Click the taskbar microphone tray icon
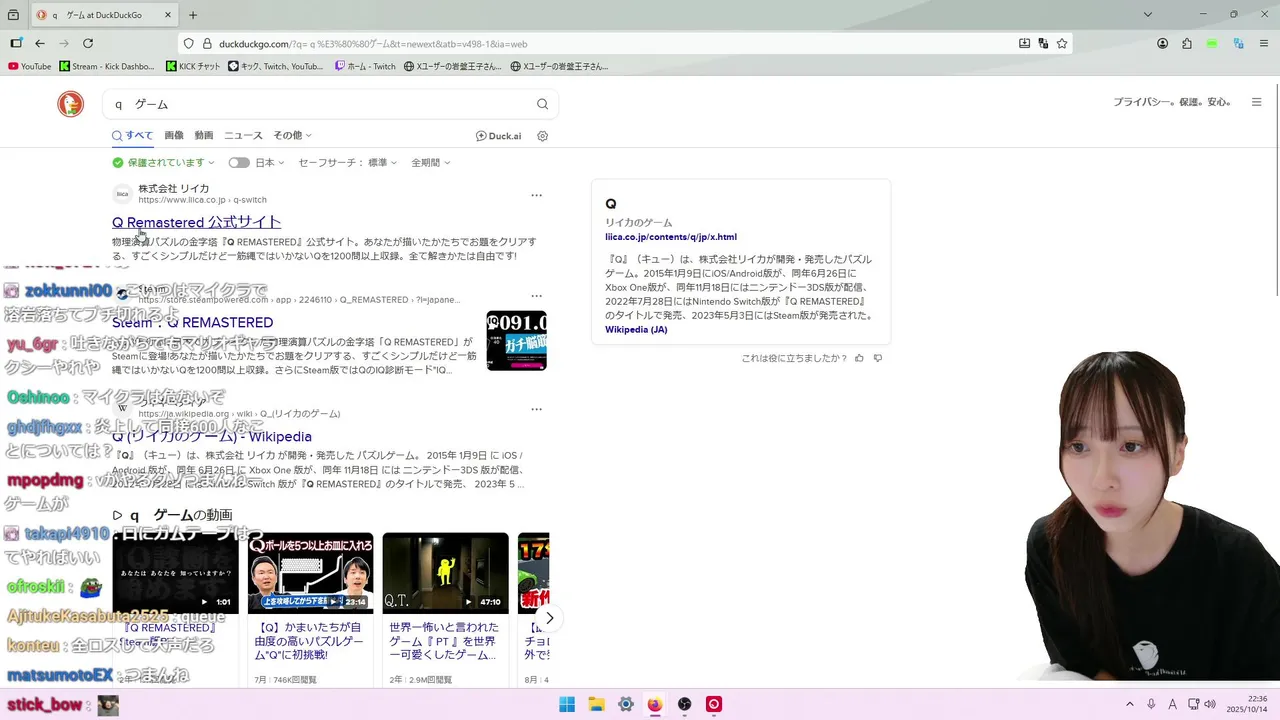 point(1151,704)
